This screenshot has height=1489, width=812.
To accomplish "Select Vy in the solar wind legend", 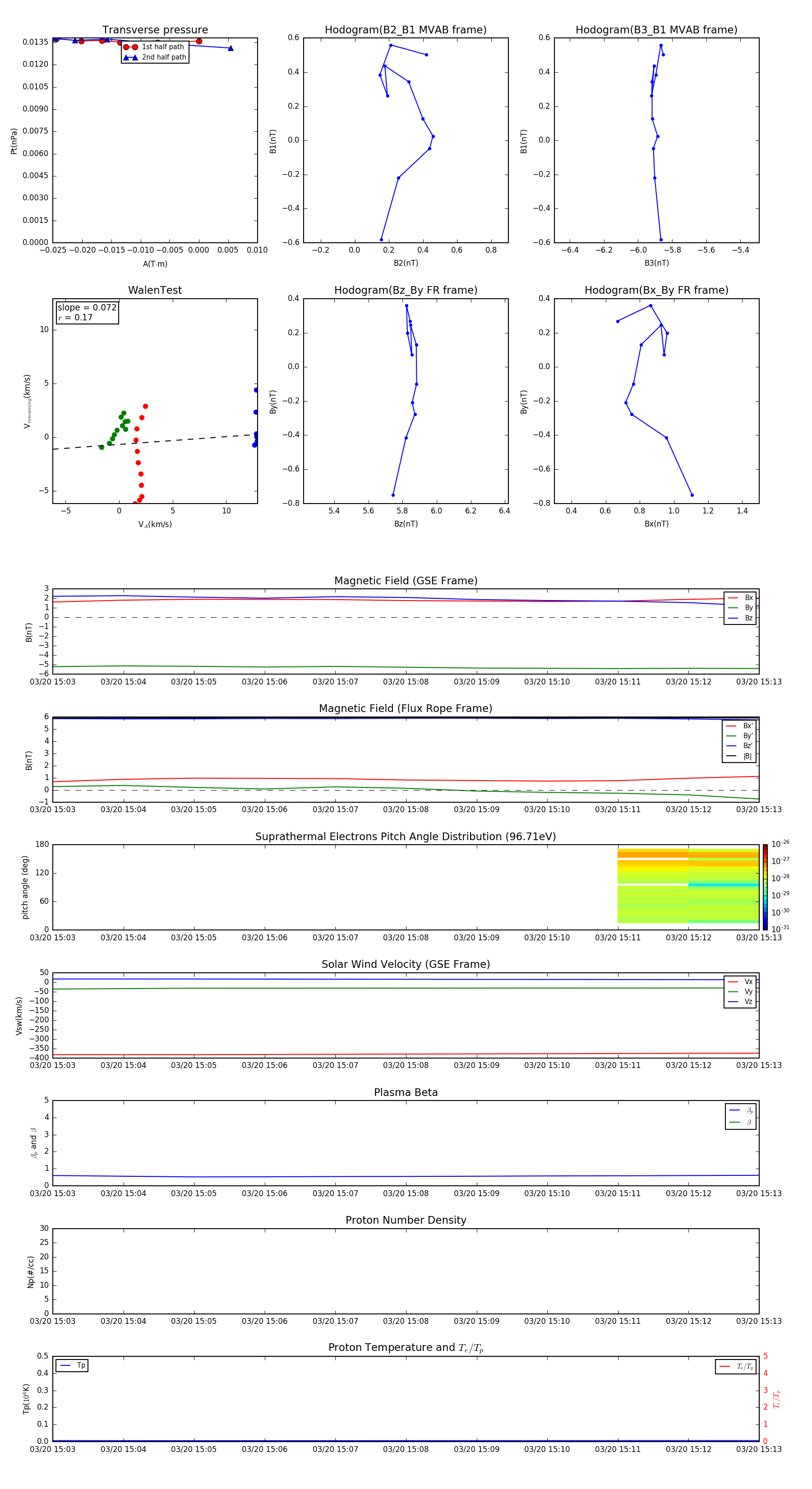I will pos(740,991).
